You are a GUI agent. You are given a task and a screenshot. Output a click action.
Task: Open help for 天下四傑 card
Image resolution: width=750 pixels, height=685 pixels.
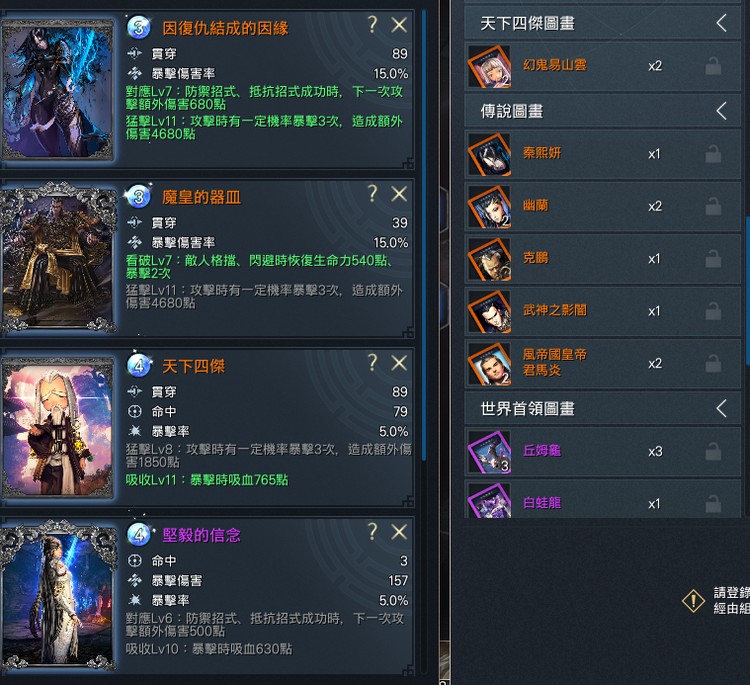pos(373,363)
